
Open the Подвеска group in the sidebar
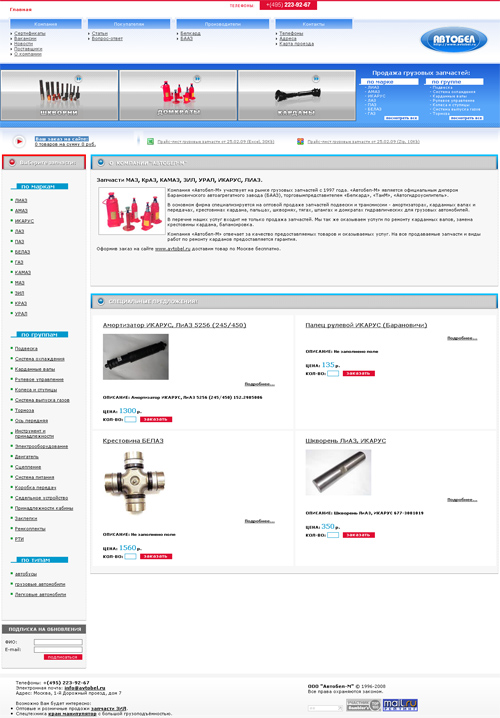click(26, 348)
